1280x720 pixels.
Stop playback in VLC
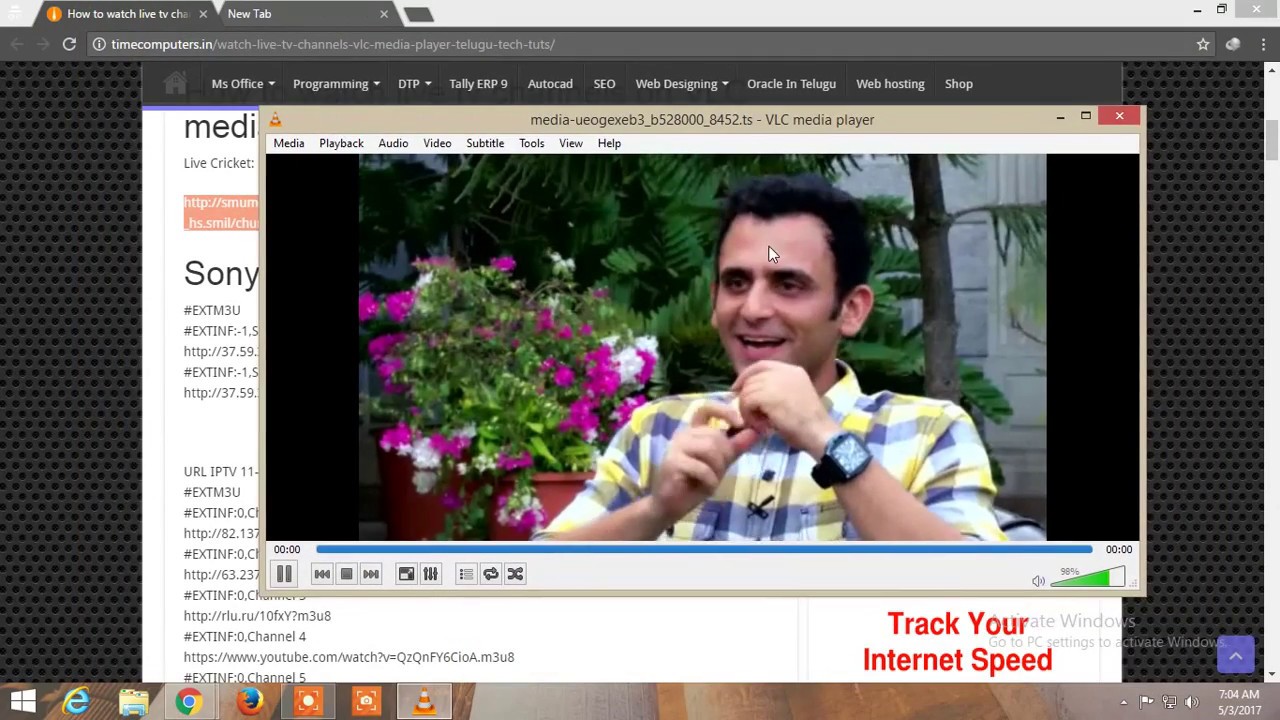point(346,574)
